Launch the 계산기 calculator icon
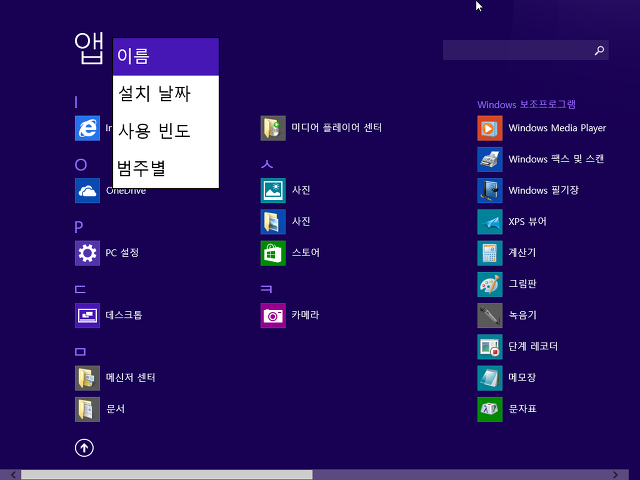This screenshot has width=640, height=480. (490, 253)
